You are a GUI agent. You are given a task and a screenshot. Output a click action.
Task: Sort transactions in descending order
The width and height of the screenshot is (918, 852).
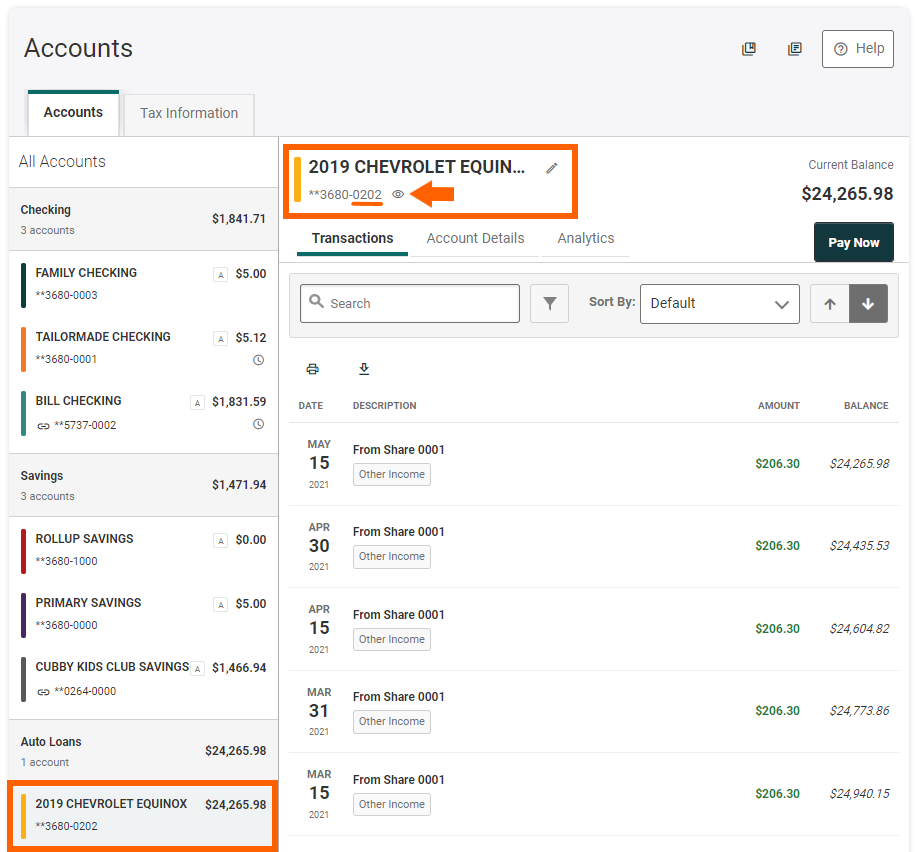point(868,304)
